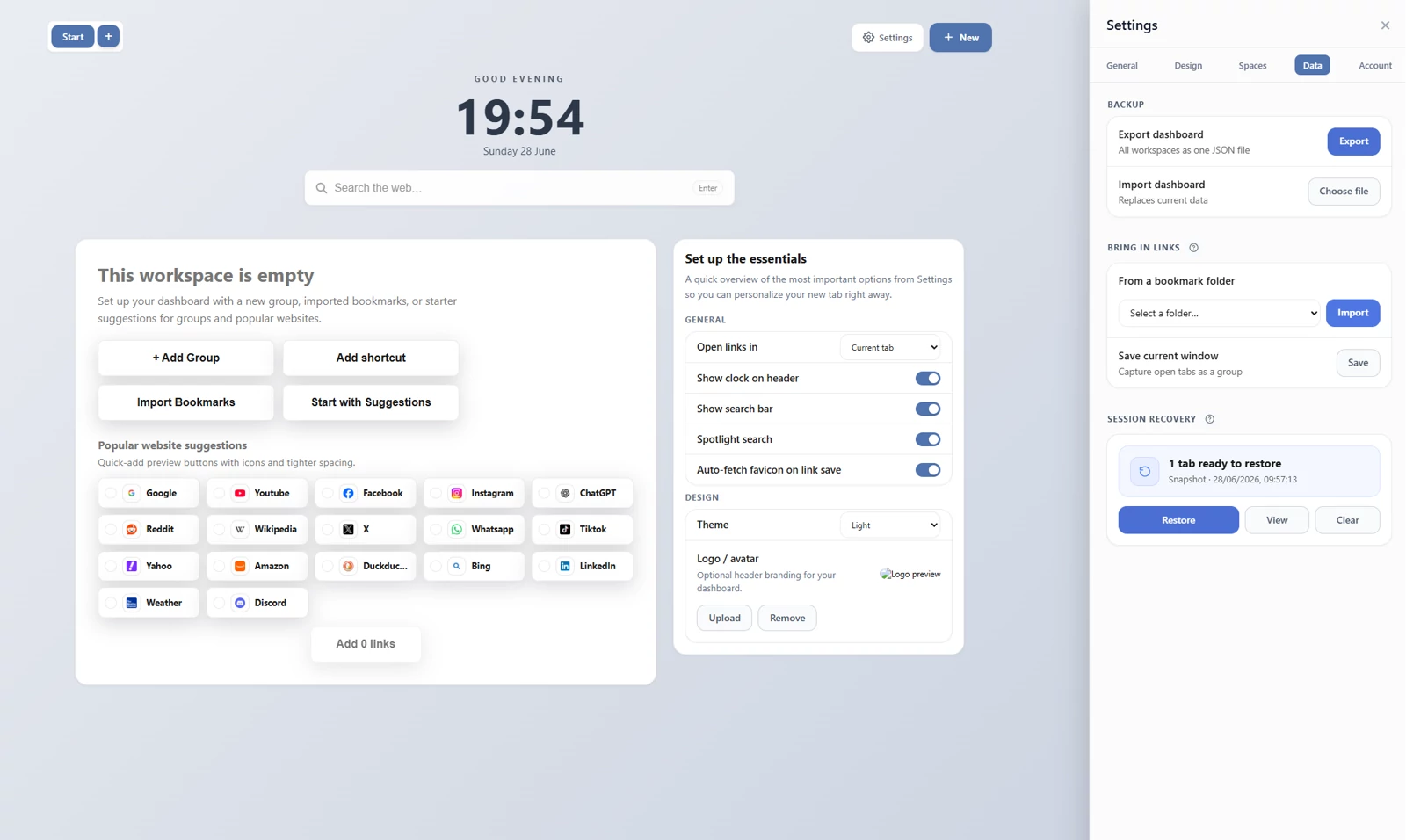Open the Theme dropdown

tap(890, 525)
